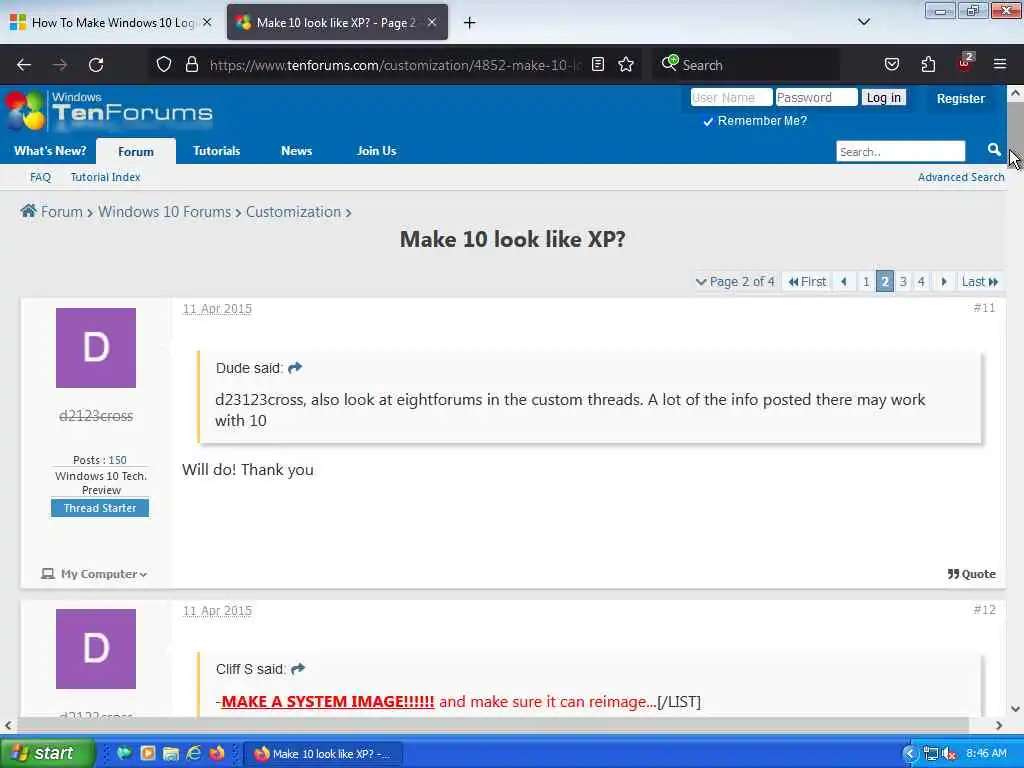Switch to 'How To Make Windows 10' tab

112,22
